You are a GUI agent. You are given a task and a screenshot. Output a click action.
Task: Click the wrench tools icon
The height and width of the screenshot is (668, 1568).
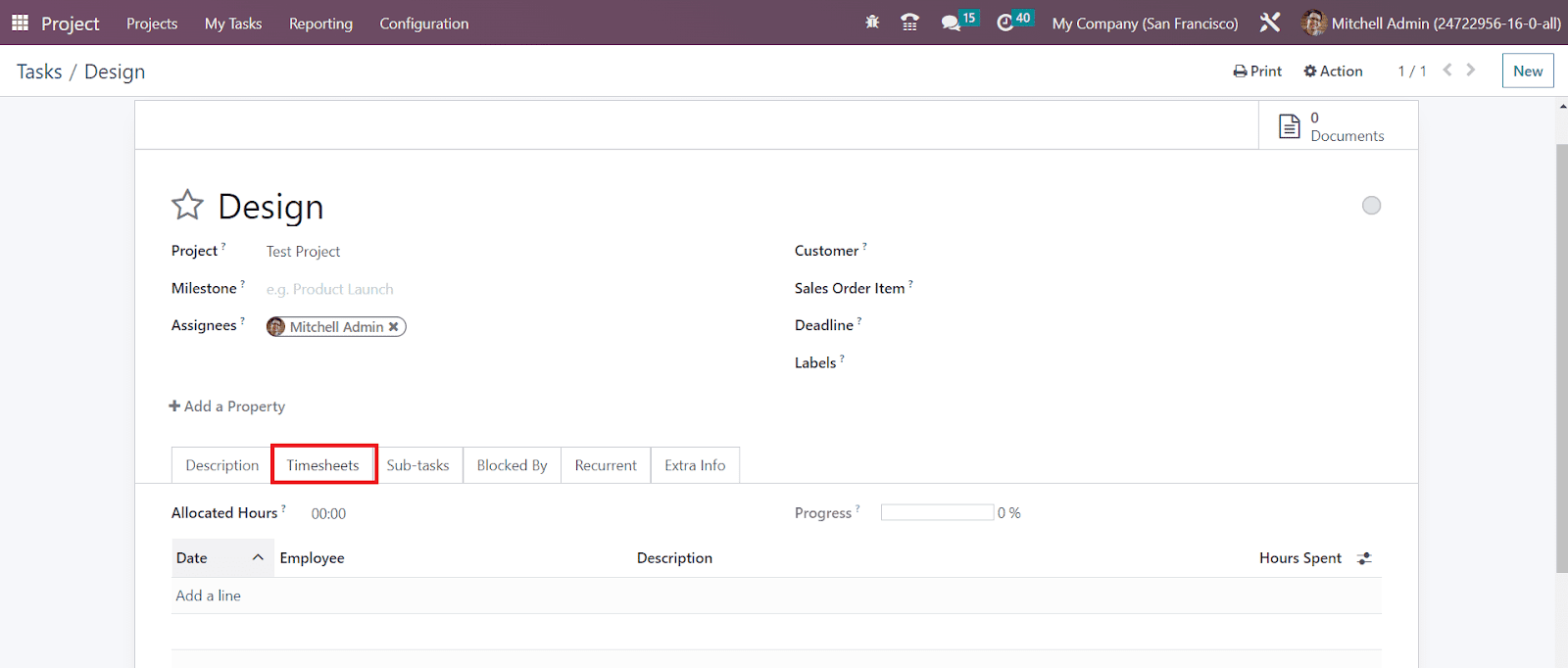(1270, 23)
